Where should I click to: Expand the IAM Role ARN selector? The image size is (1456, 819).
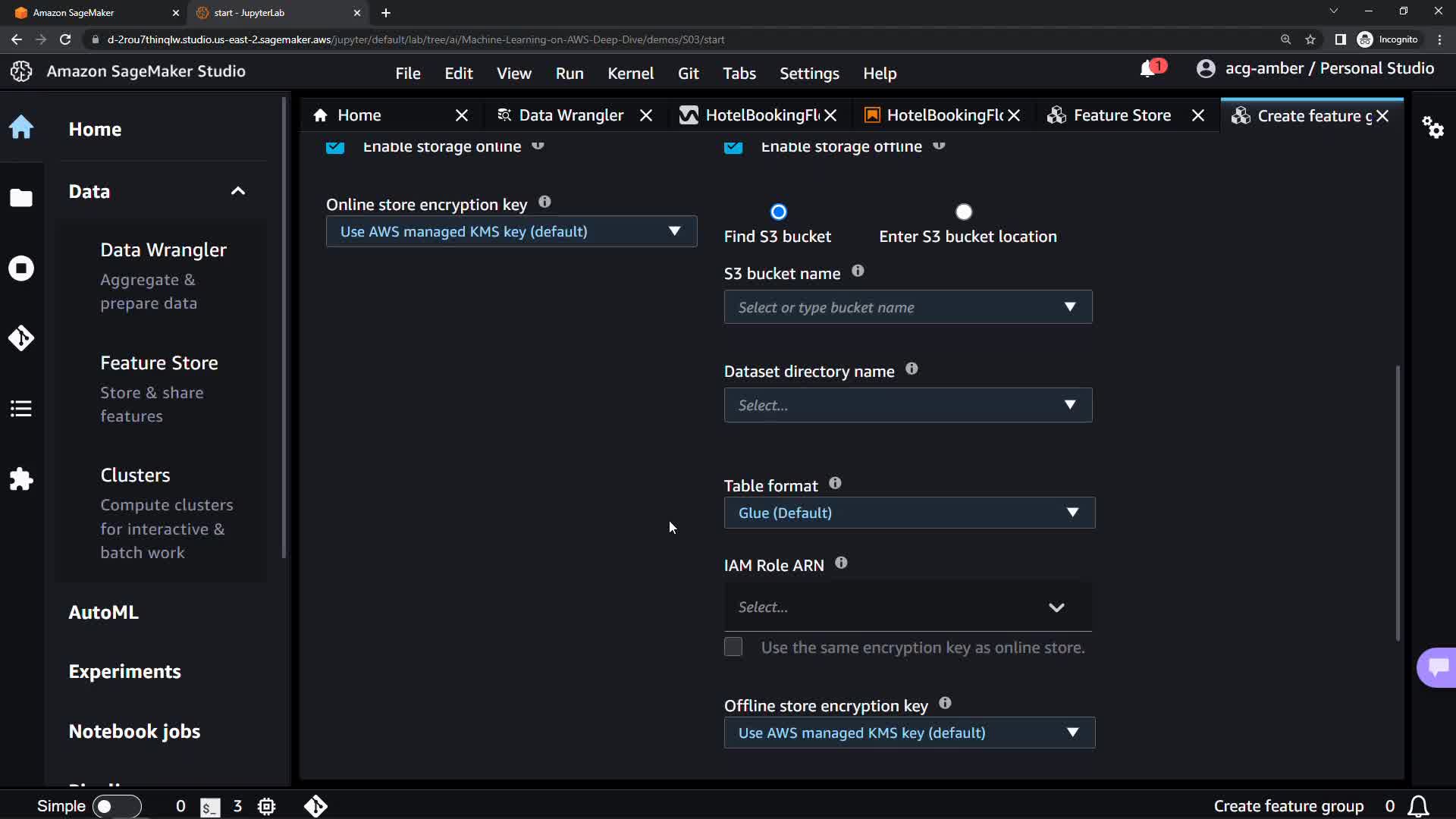[908, 607]
